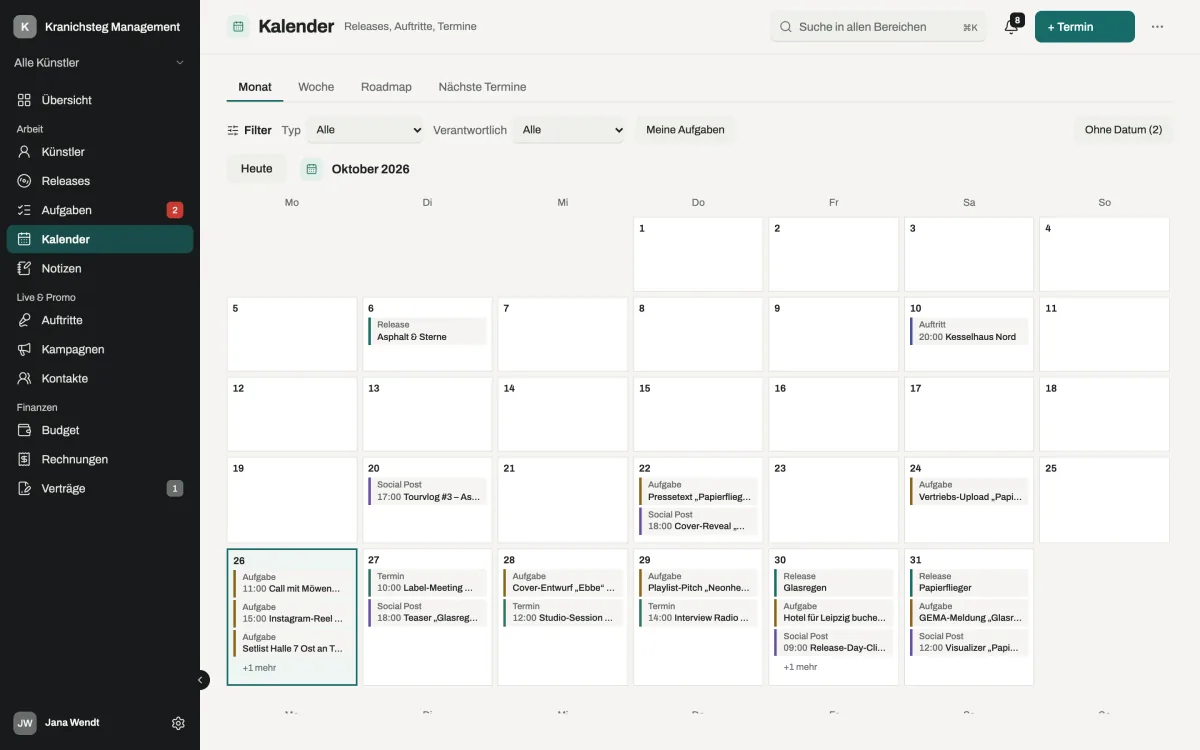Open 10:00 Label-Meeting appointment
The image size is (1200, 750).
tap(427, 583)
